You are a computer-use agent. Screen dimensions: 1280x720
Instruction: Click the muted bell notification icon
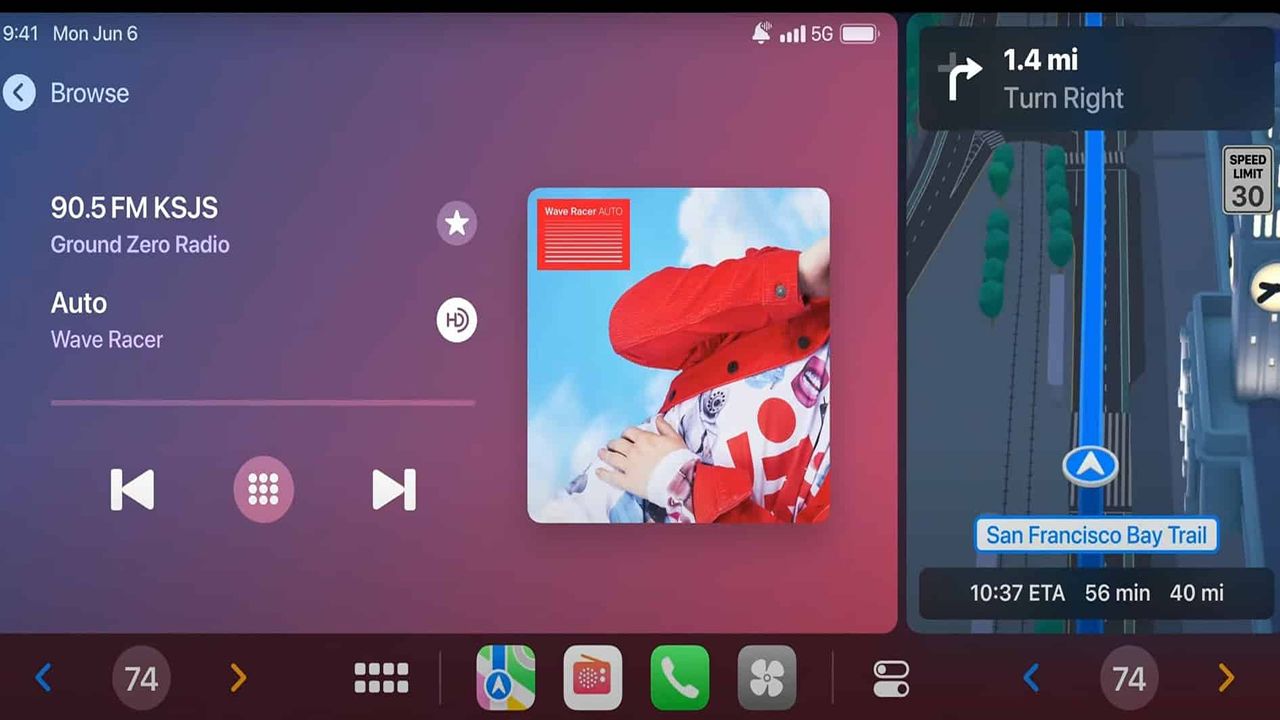coord(761,33)
